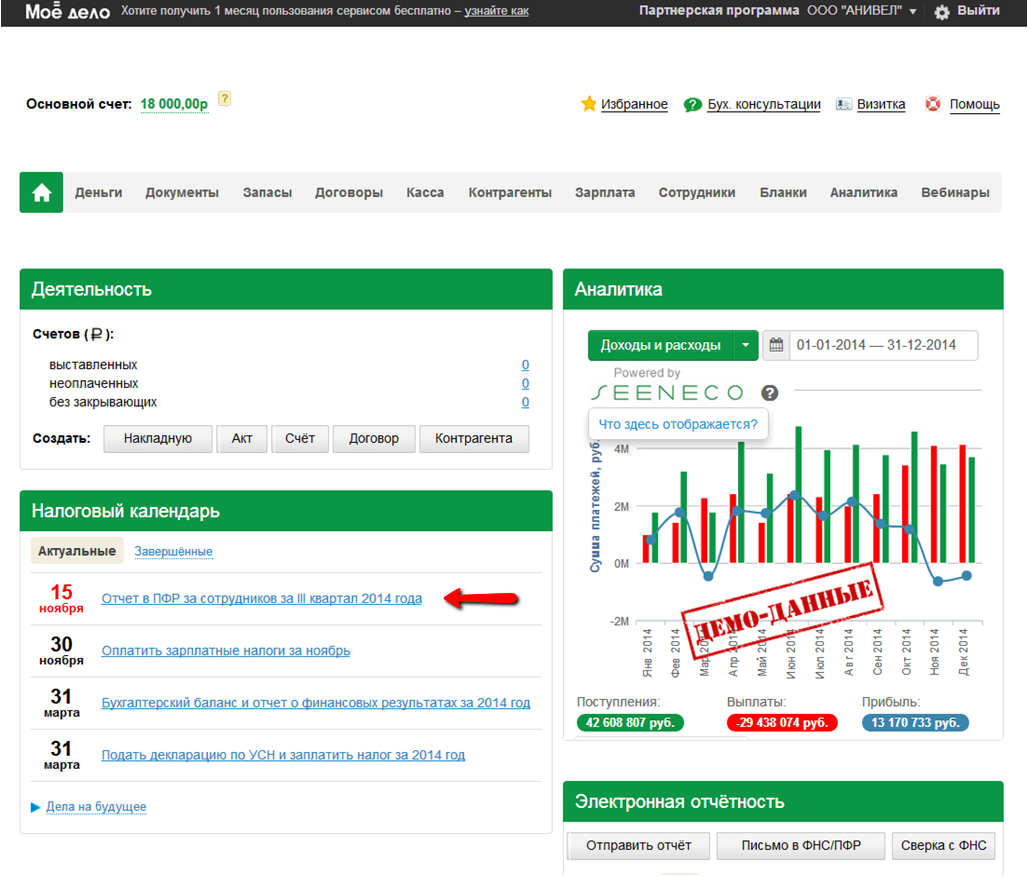
Task: Click the speech bubble icon for Бух. консультации
Action: [x=692, y=104]
